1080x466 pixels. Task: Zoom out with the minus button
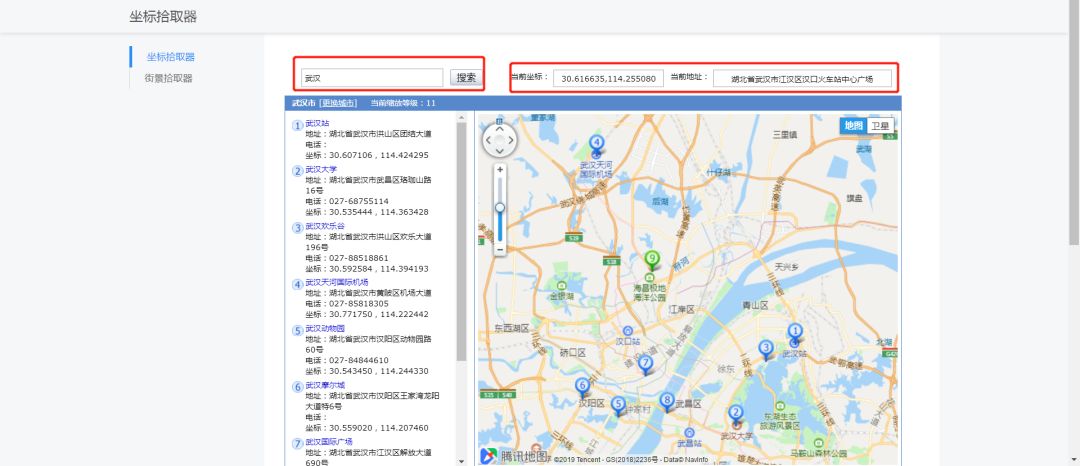pos(500,249)
